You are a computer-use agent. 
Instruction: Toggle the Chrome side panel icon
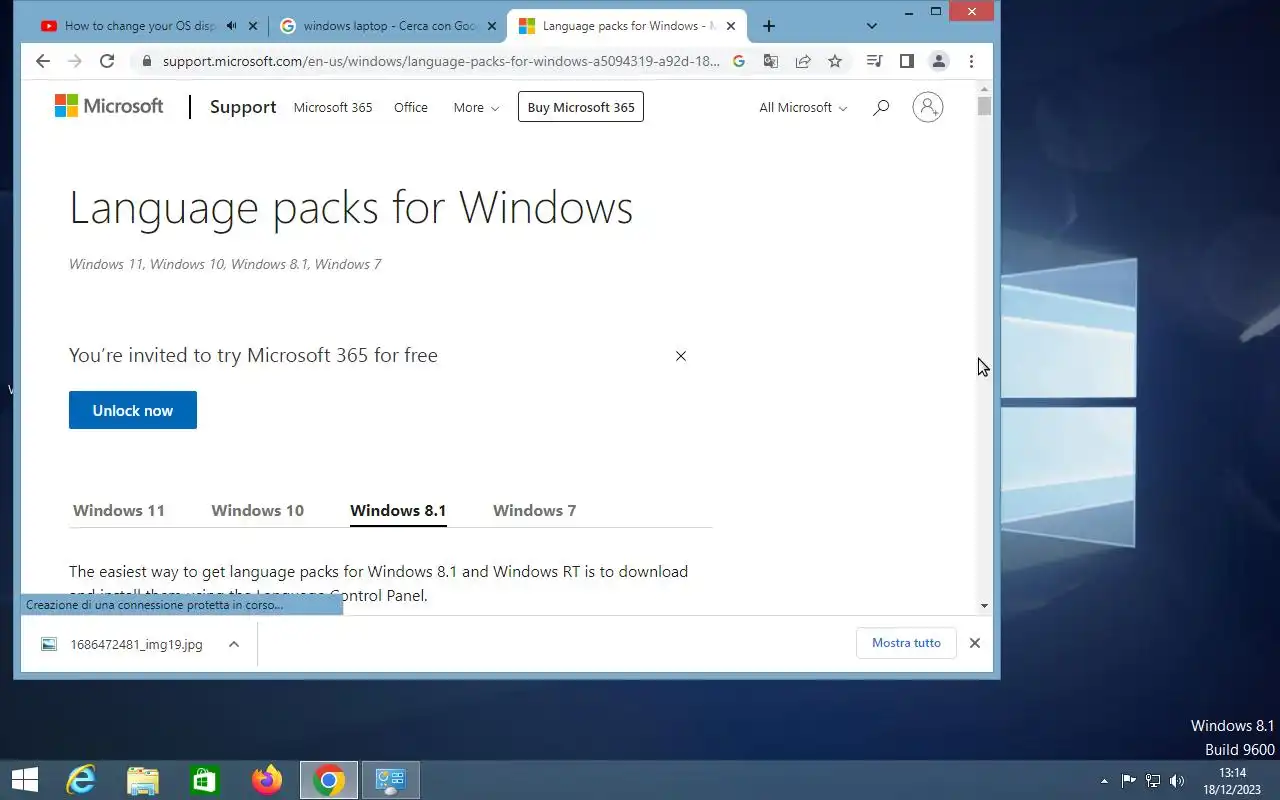pos(907,61)
